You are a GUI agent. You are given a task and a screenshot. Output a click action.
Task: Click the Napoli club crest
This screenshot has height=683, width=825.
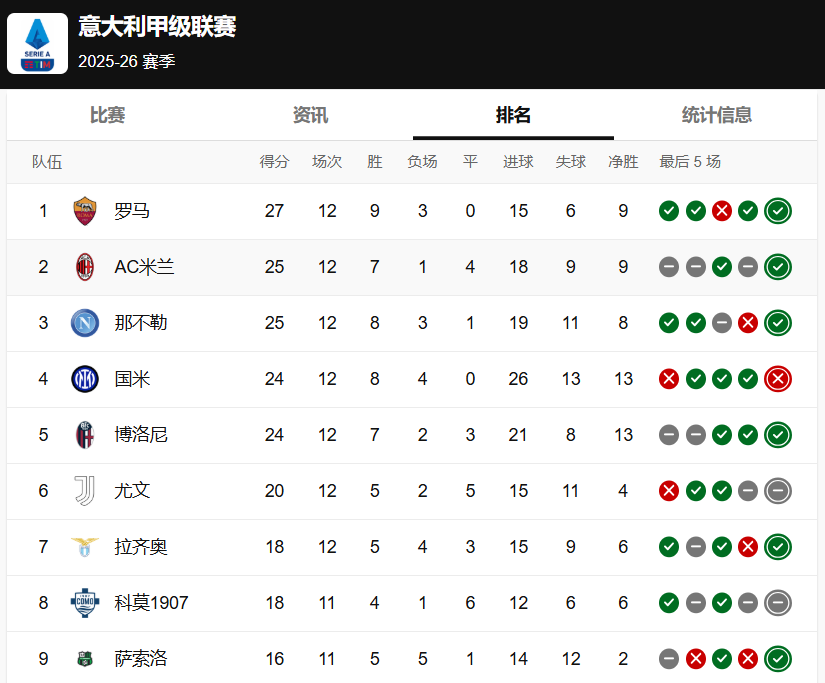point(85,323)
